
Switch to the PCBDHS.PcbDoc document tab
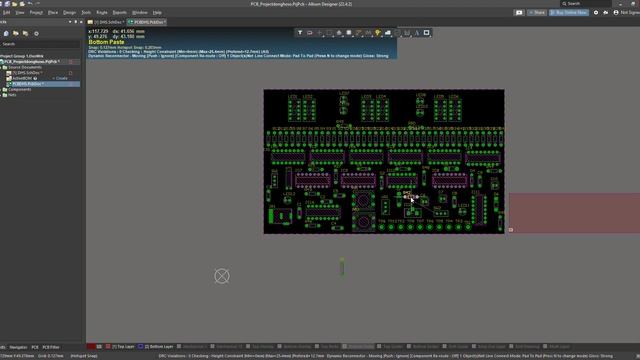pyautogui.click(x=147, y=22)
